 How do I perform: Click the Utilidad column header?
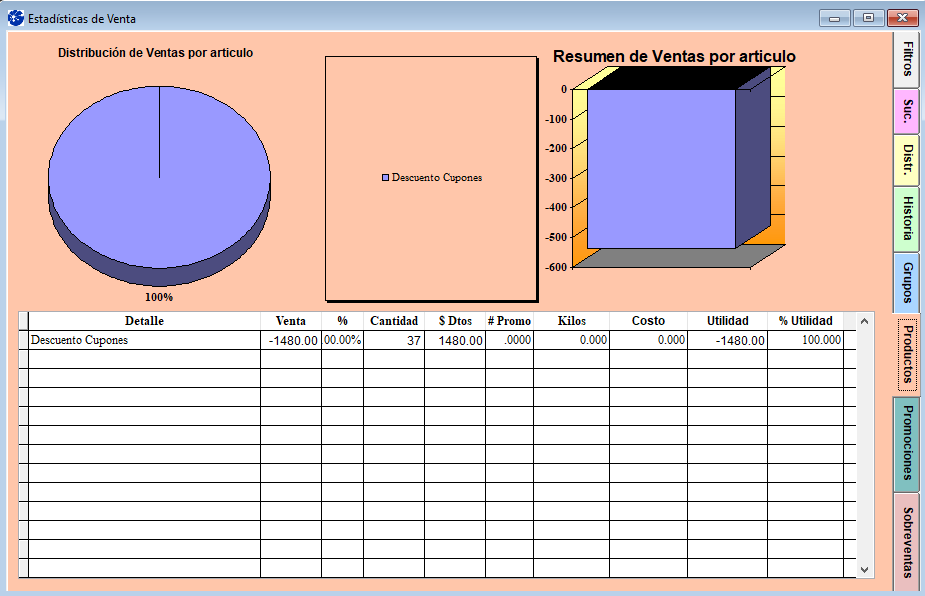pos(727,321)
